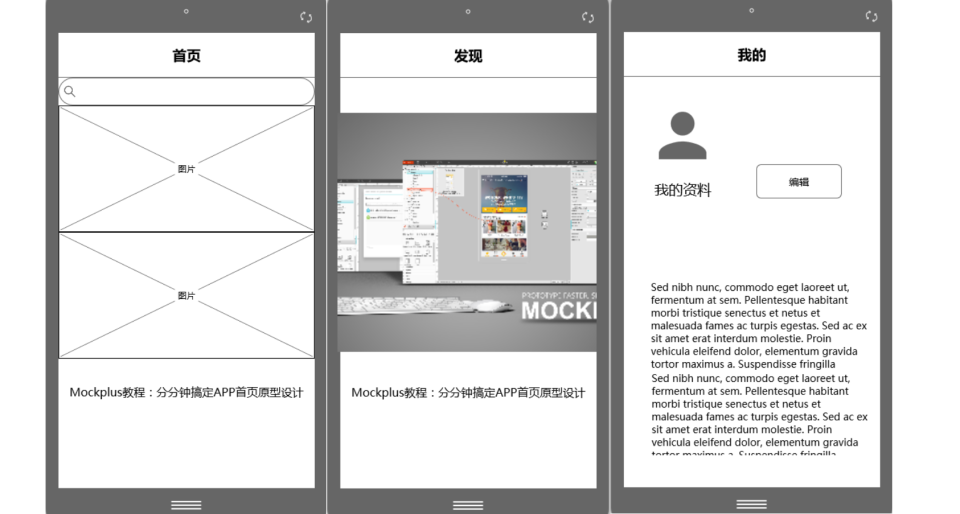Click the 我的 title text

point(751,55)
